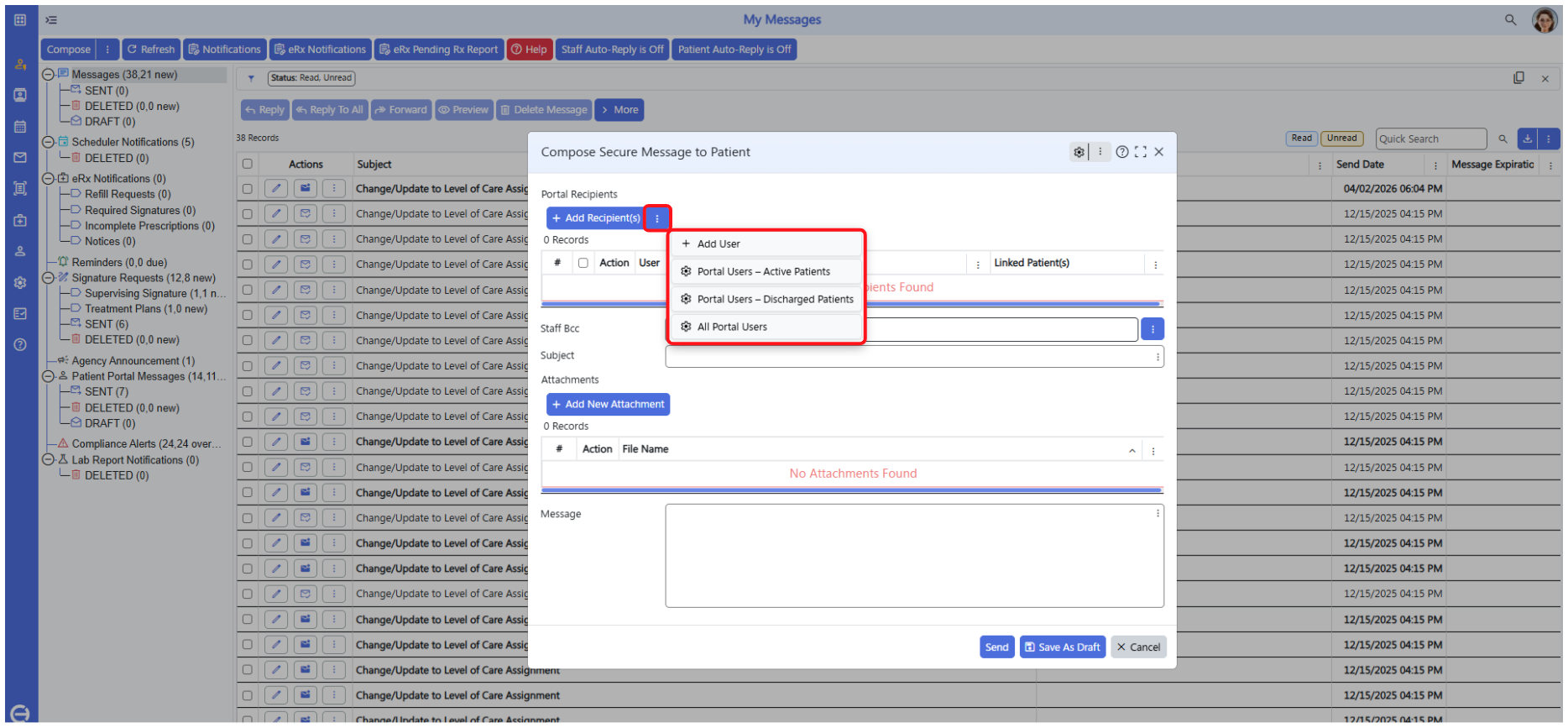Open the mail envelope icon in sidebar
Viewport: 1568px width, 728px height.
coord(20,158)
